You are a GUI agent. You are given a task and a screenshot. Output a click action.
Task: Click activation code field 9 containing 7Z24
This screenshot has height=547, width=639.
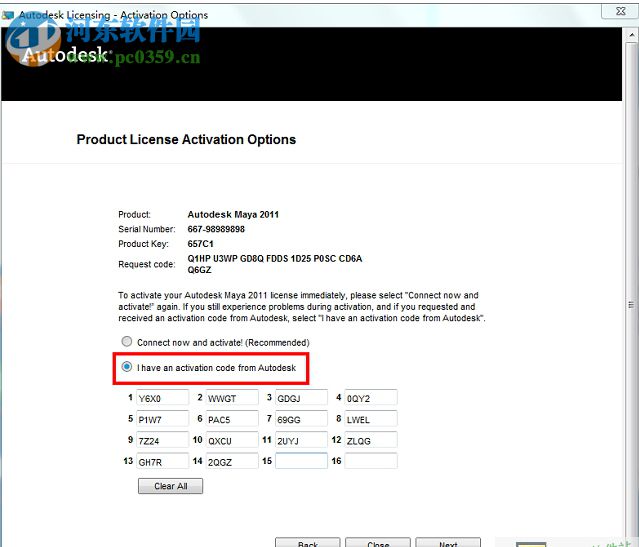[x=162, y=440]
